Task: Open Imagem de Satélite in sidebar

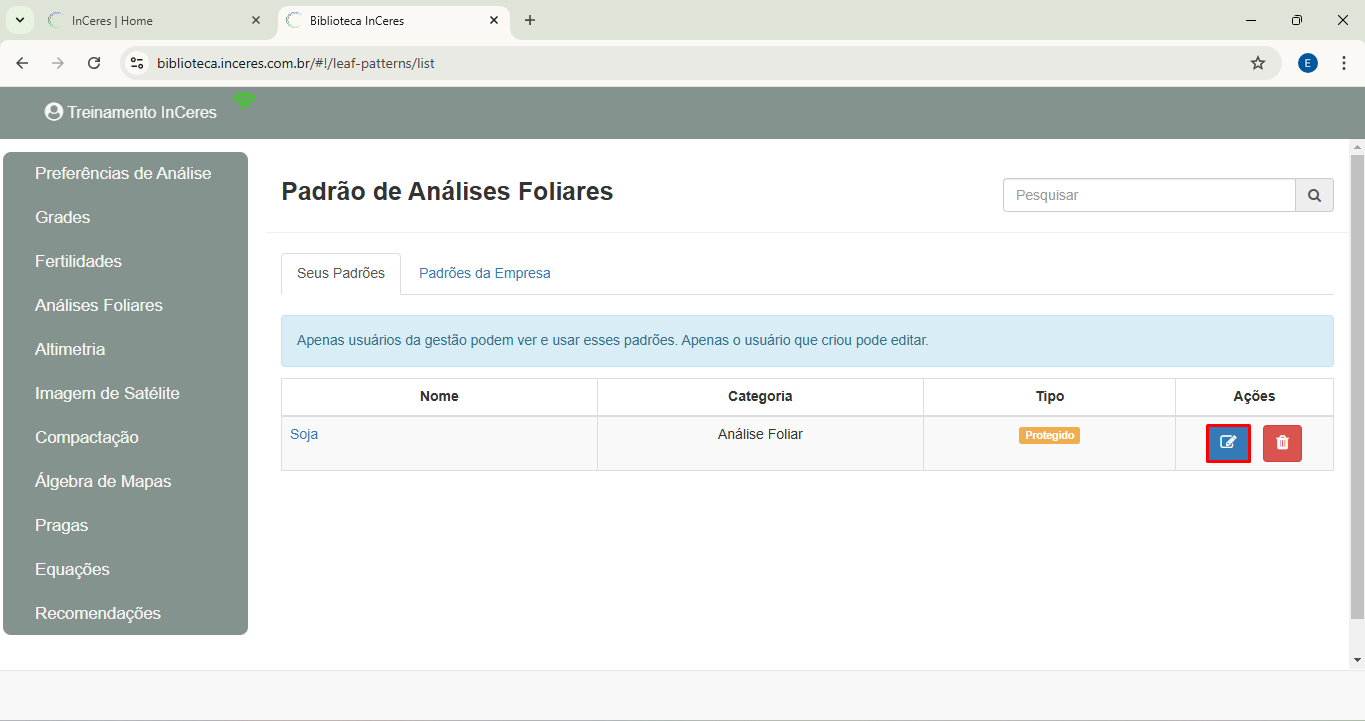Action: (107, 393)
